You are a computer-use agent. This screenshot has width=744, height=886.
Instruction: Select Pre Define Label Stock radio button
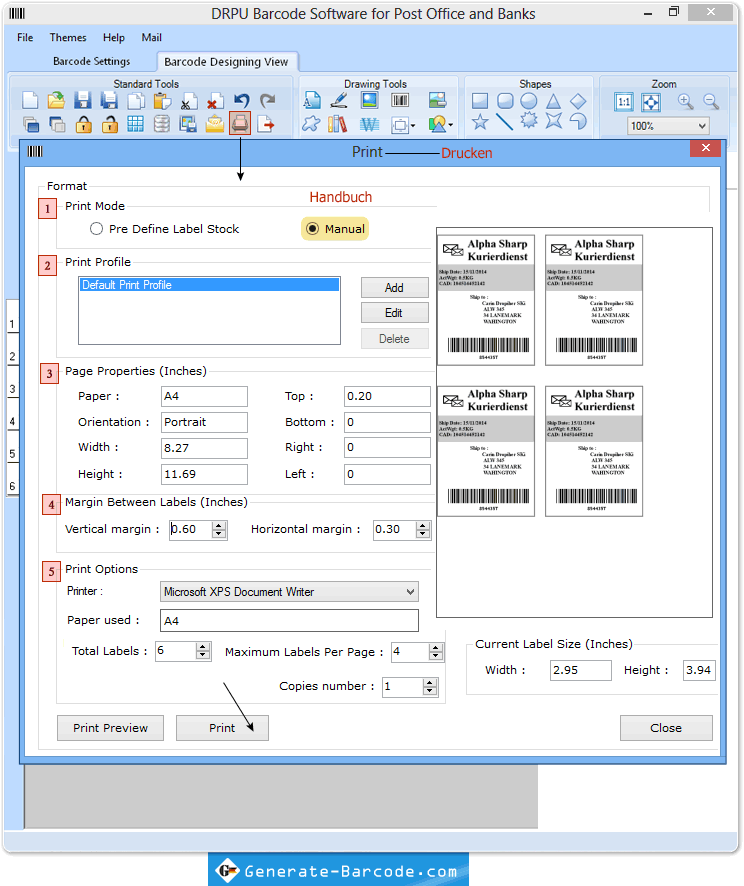coord(97,229)
